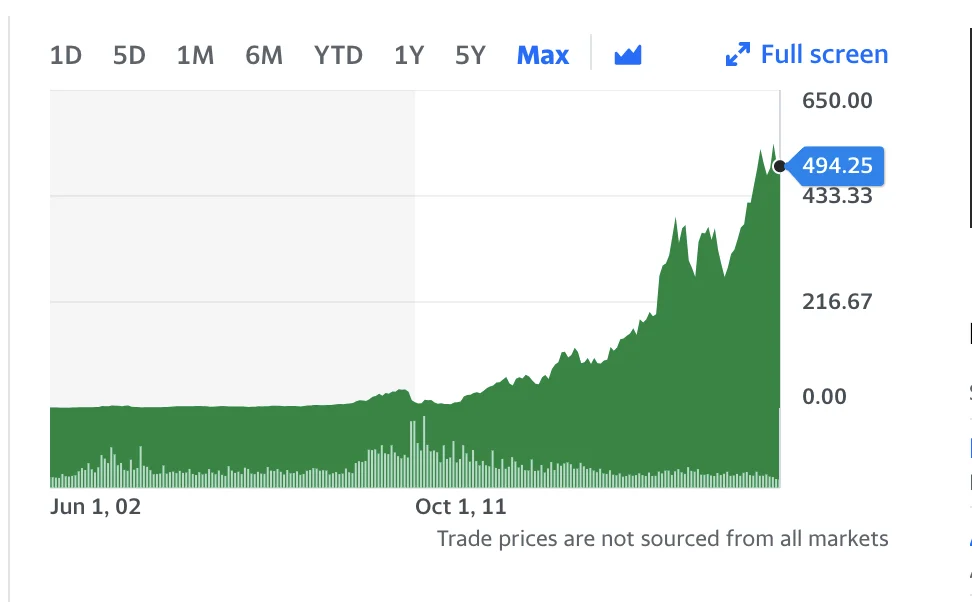The height and width of the screenshot is (602, 972).
Task: Switch to the 1Y time range
Action: point(408,55)
